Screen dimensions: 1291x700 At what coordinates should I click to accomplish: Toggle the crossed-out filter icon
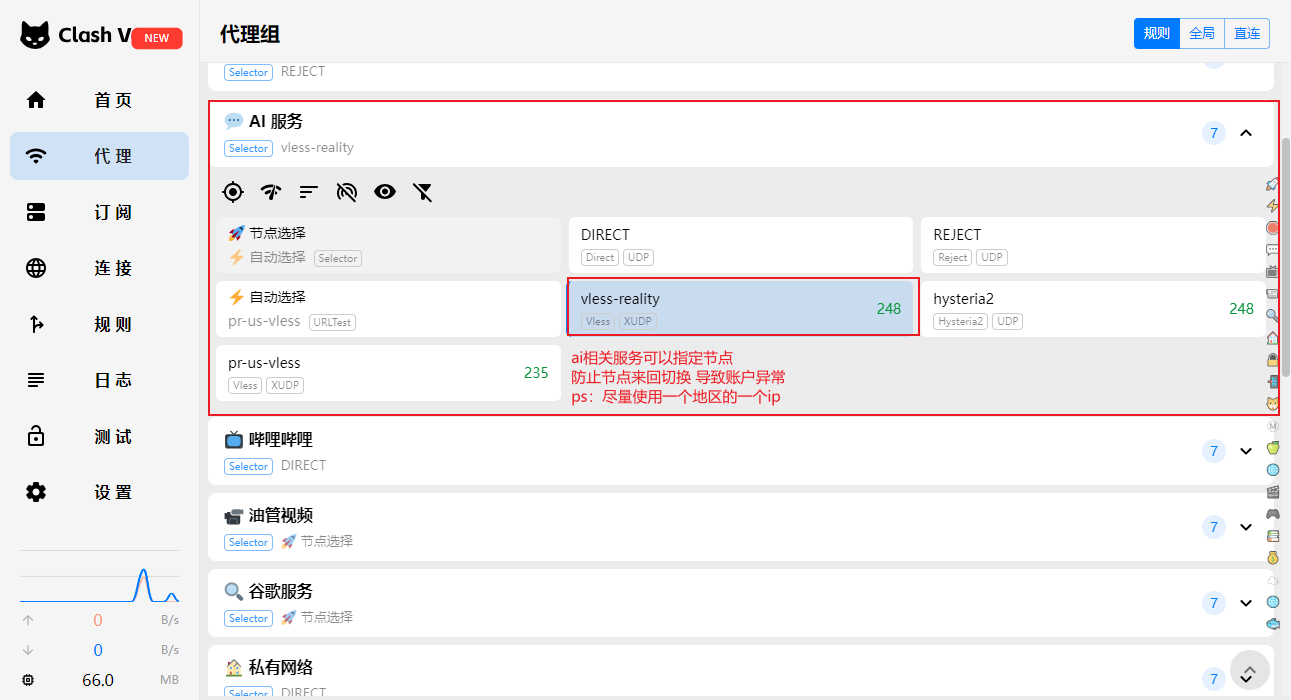click(423, 192)
